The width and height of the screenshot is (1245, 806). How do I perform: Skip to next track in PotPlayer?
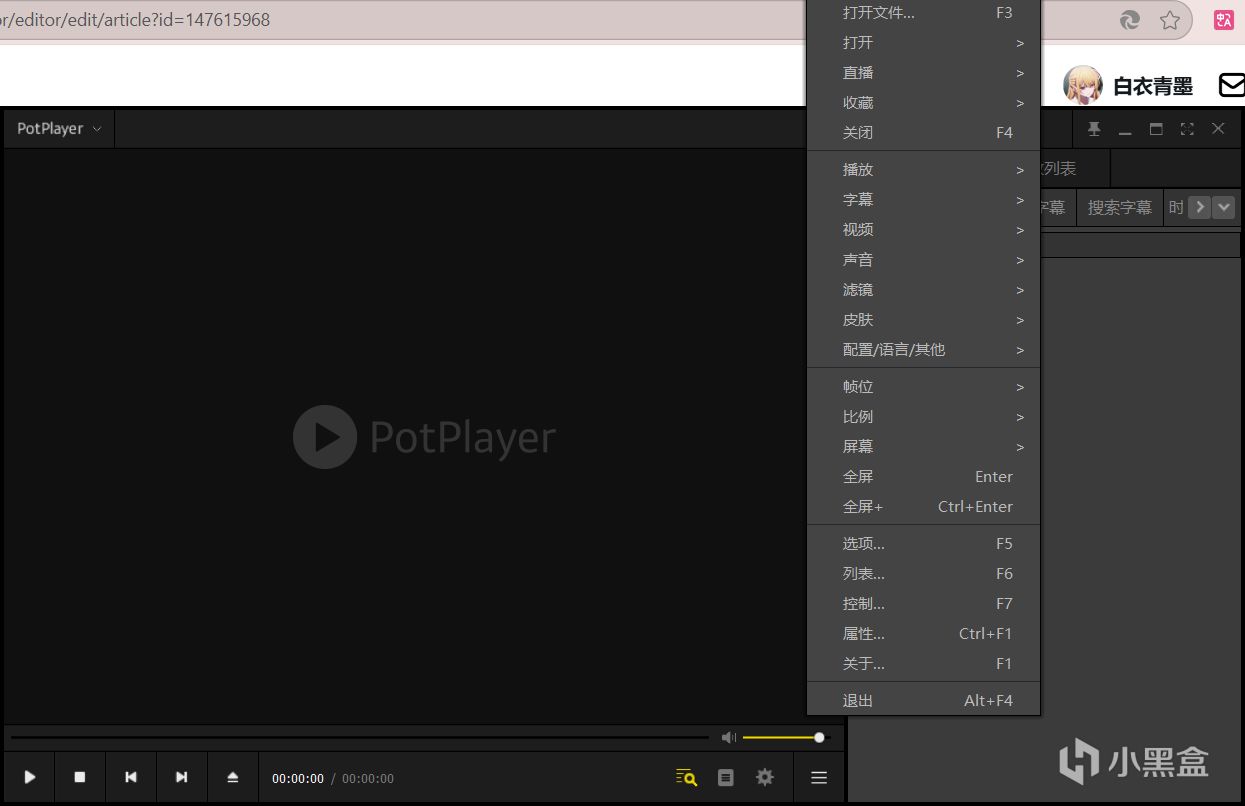[x=182, y=777]
